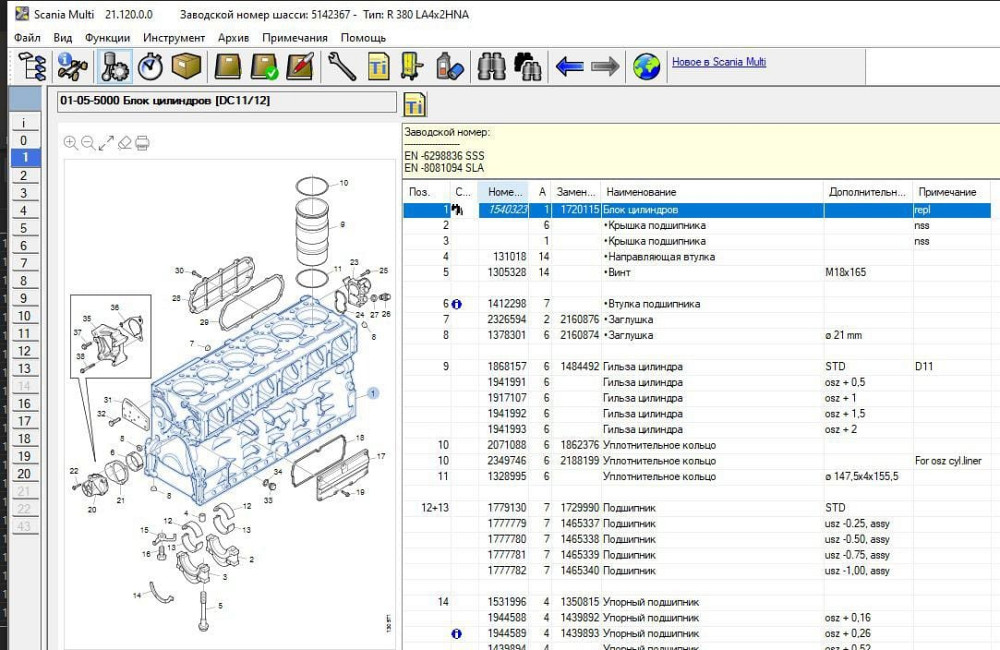Open the Помощь menu
Image resolution: width=1000 pixels, height=650 pixels.
point(363,38)
